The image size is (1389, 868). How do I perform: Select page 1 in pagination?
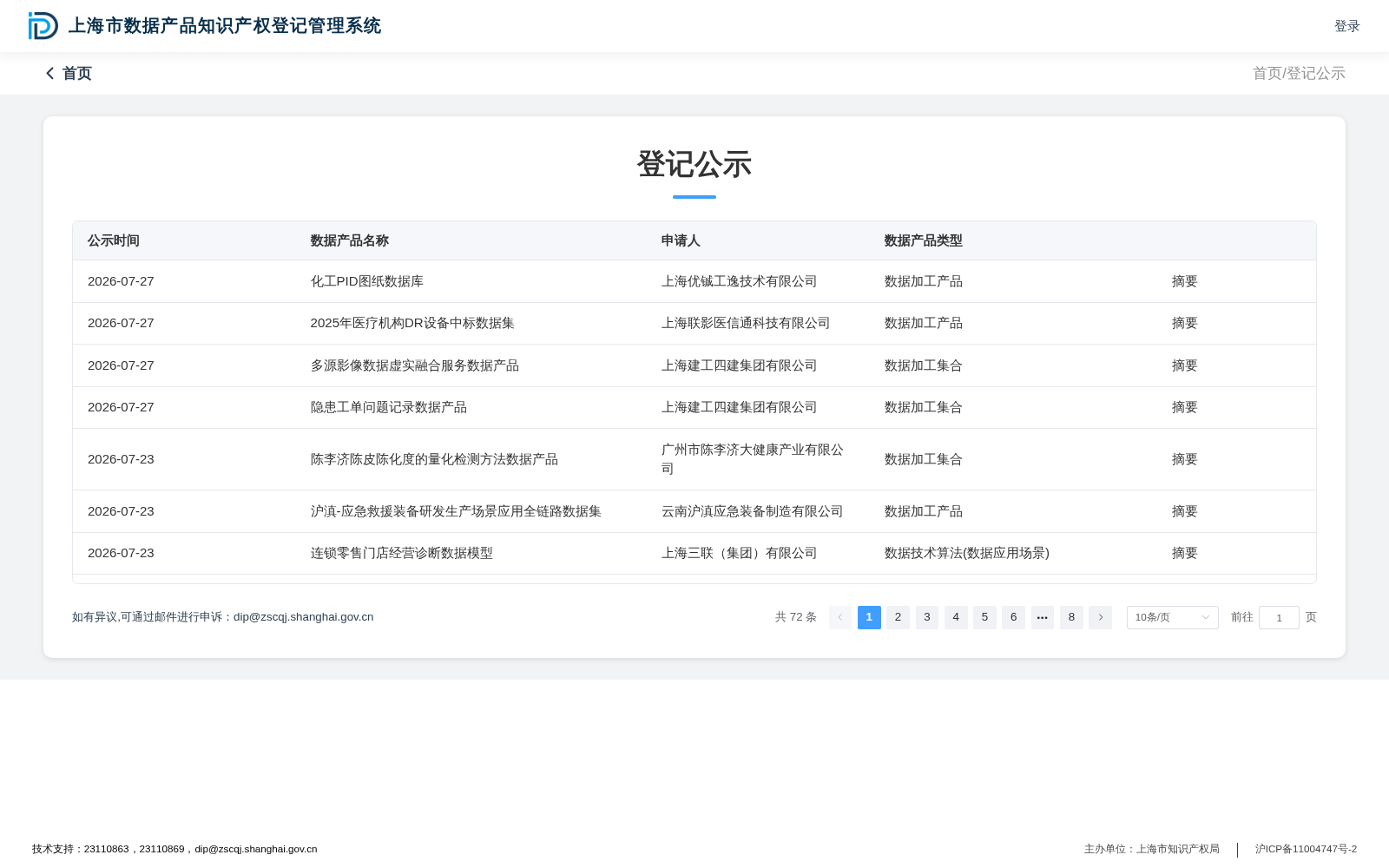point(869,617)
